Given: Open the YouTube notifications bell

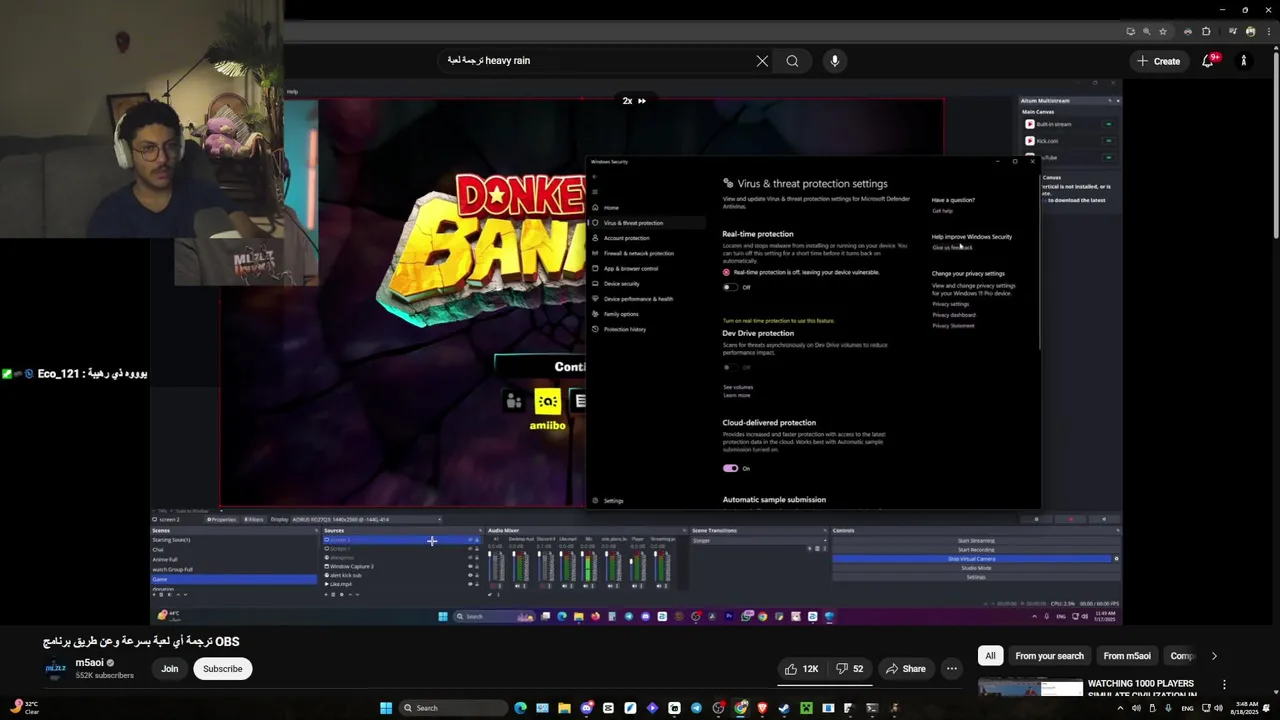Looking at the screenshot, I should click(x=1208, y=61).
